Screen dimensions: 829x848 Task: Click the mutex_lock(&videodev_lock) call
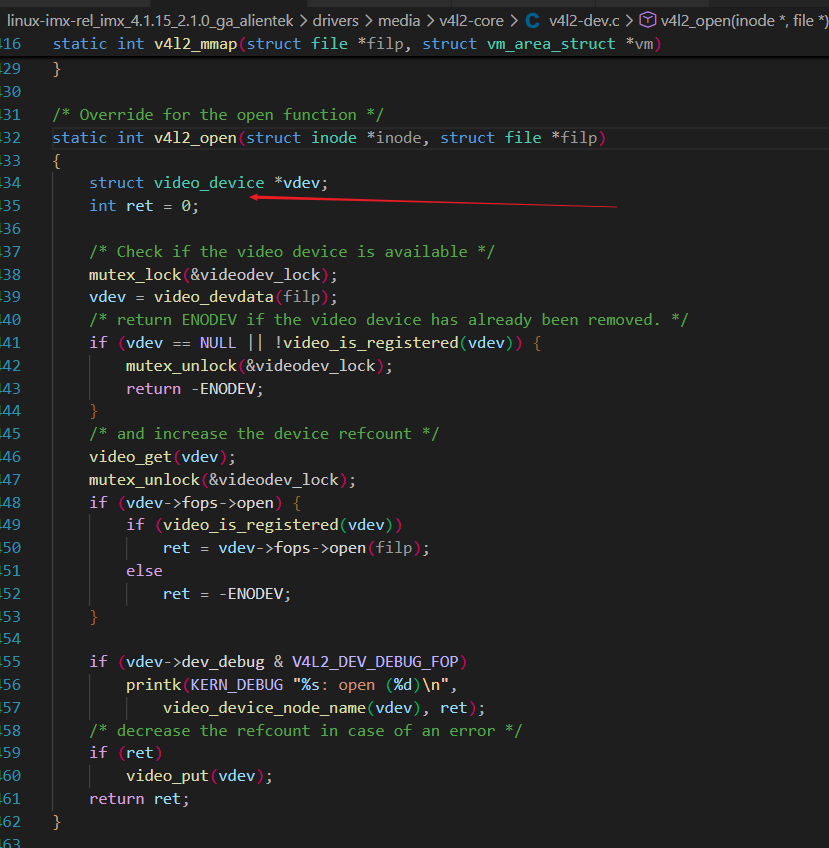213,275
